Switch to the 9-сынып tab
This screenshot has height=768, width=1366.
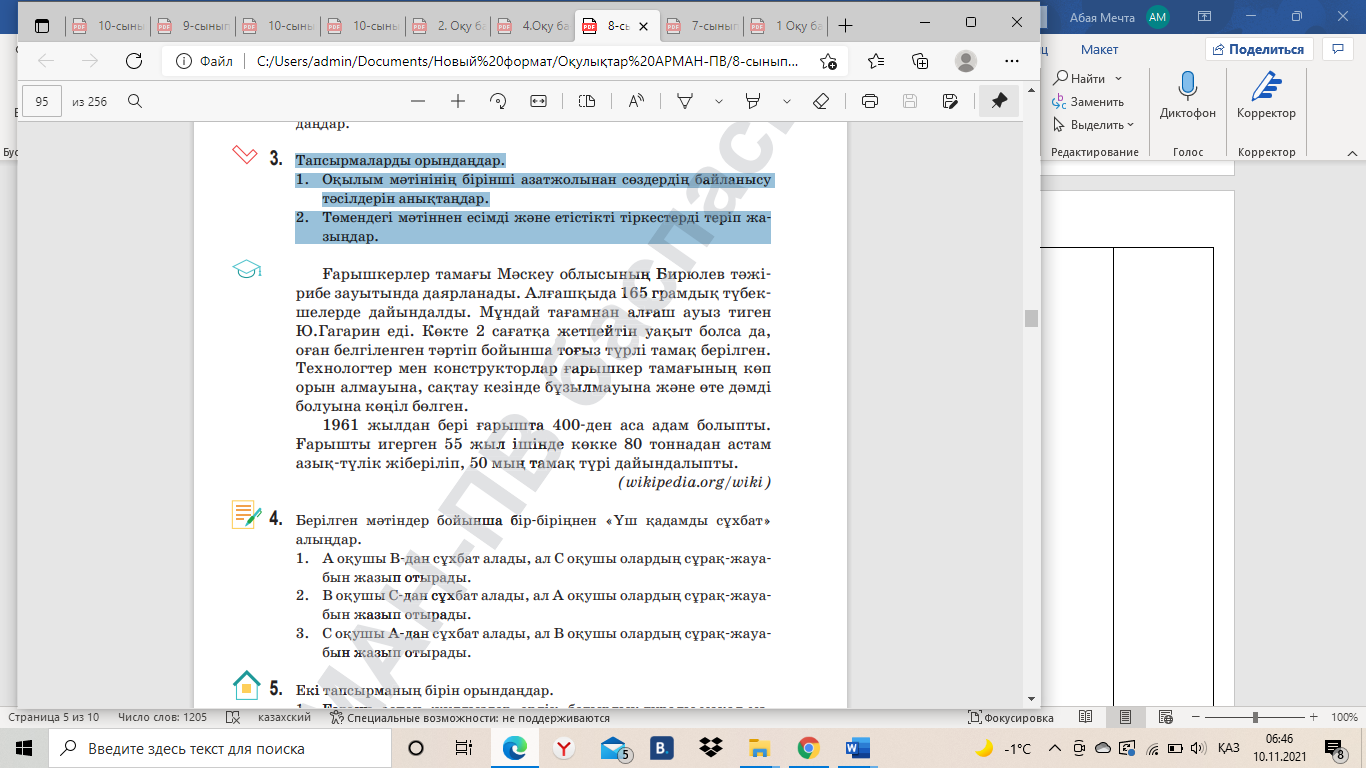[x=195, y=25]
